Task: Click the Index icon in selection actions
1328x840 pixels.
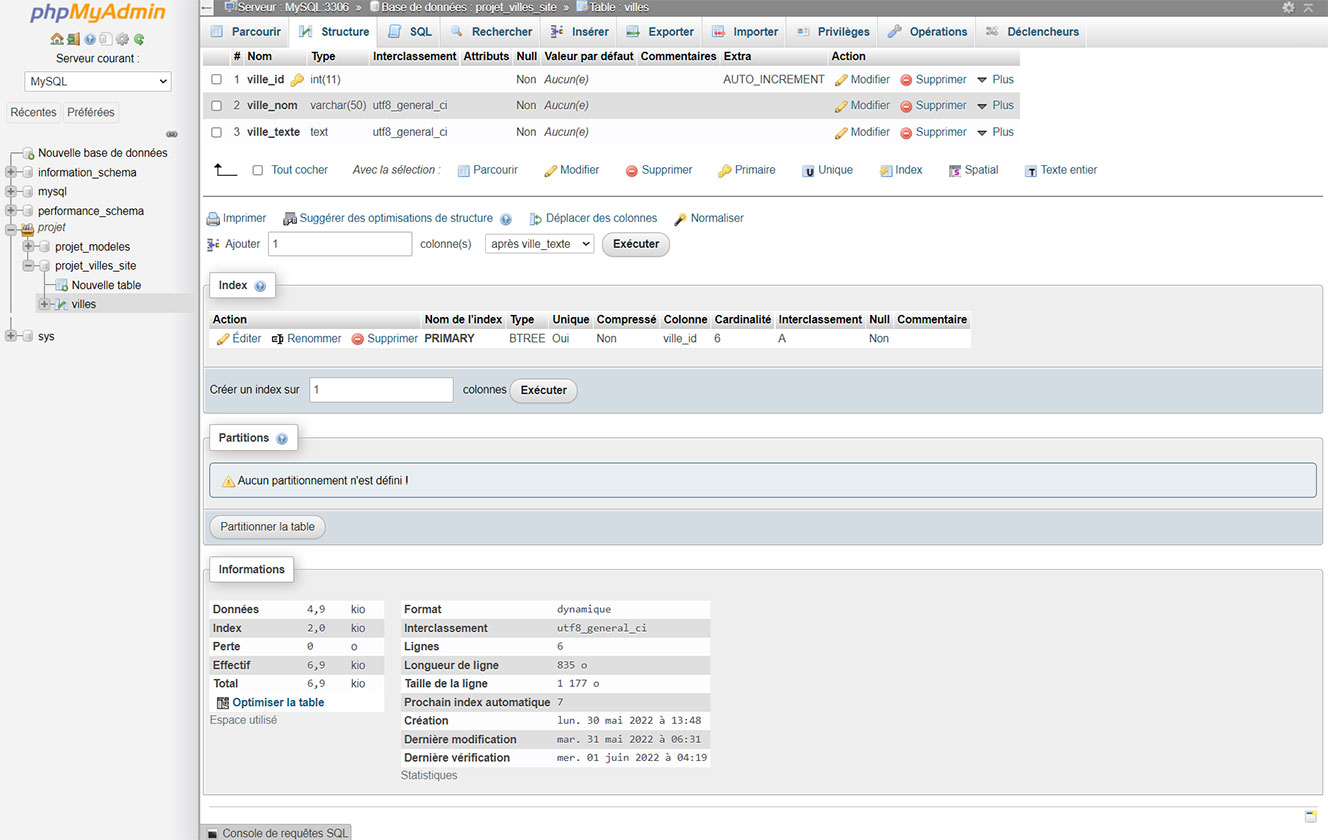Action: [886, 171]
